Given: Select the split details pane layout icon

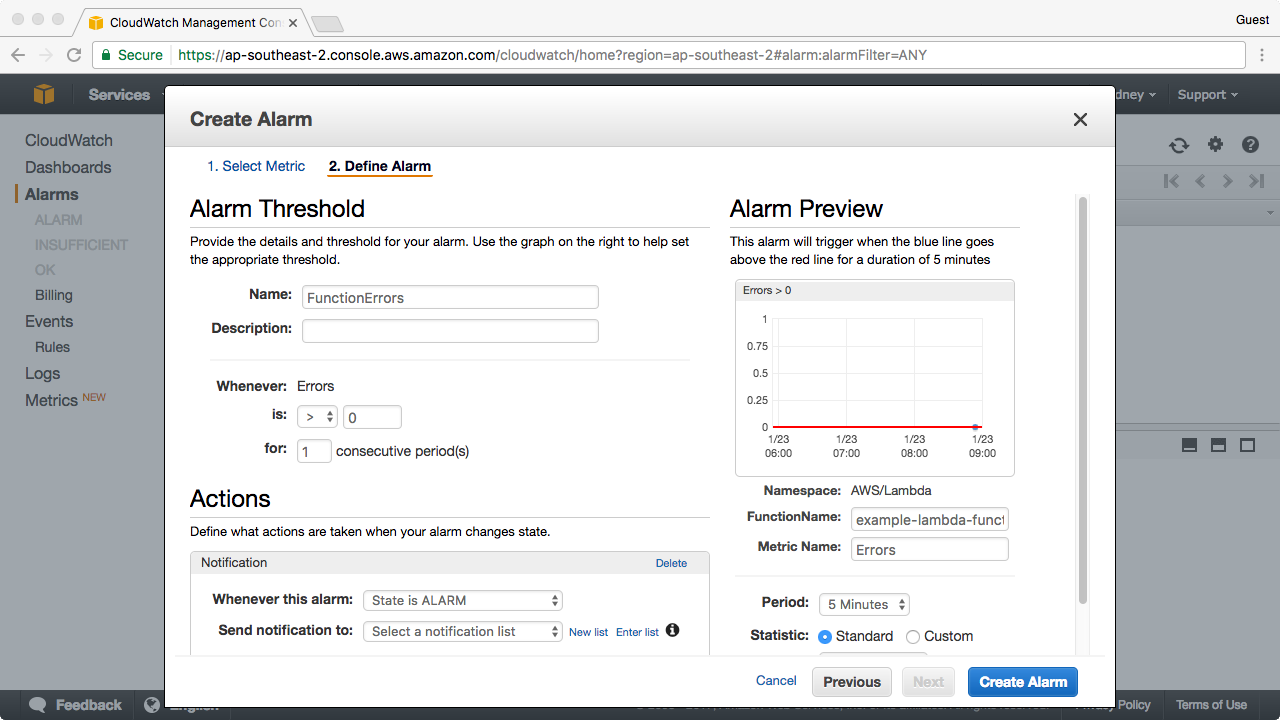Looking at the screenshot, I should (x=1218, y=445).
